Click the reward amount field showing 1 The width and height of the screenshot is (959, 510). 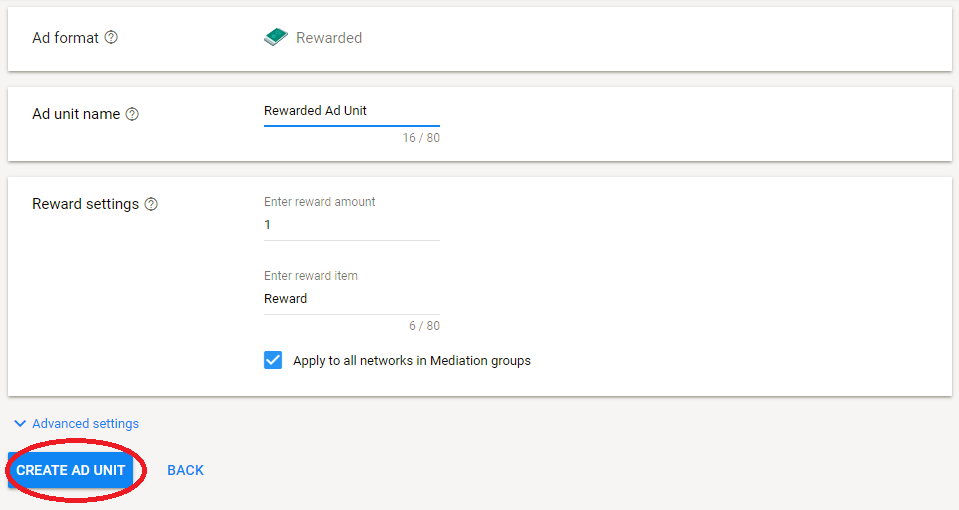pyautogui.click(x=351, y=225)
